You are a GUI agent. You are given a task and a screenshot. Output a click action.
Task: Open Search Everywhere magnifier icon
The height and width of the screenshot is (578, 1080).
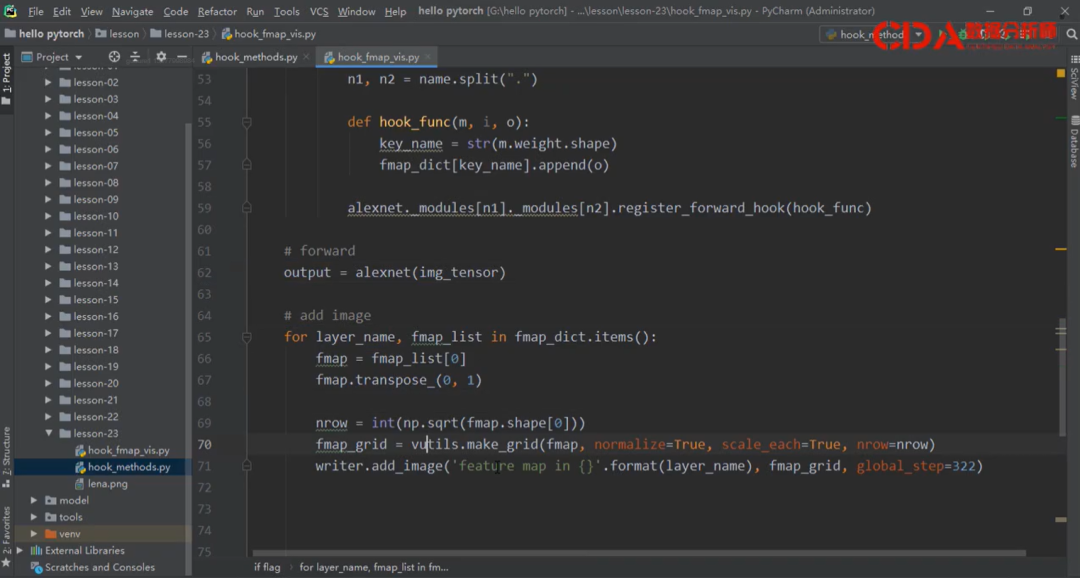(1072, 34)
